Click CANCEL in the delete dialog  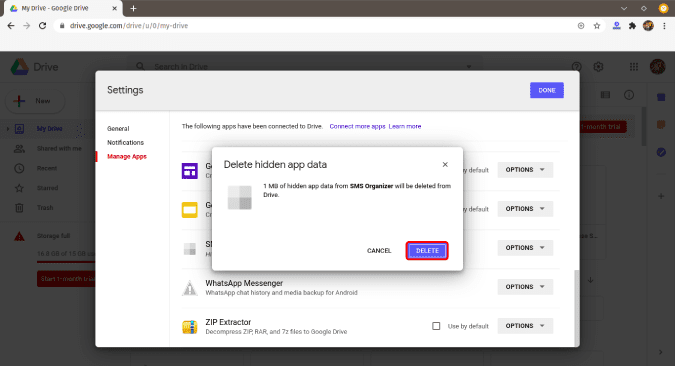coord(379,251)
